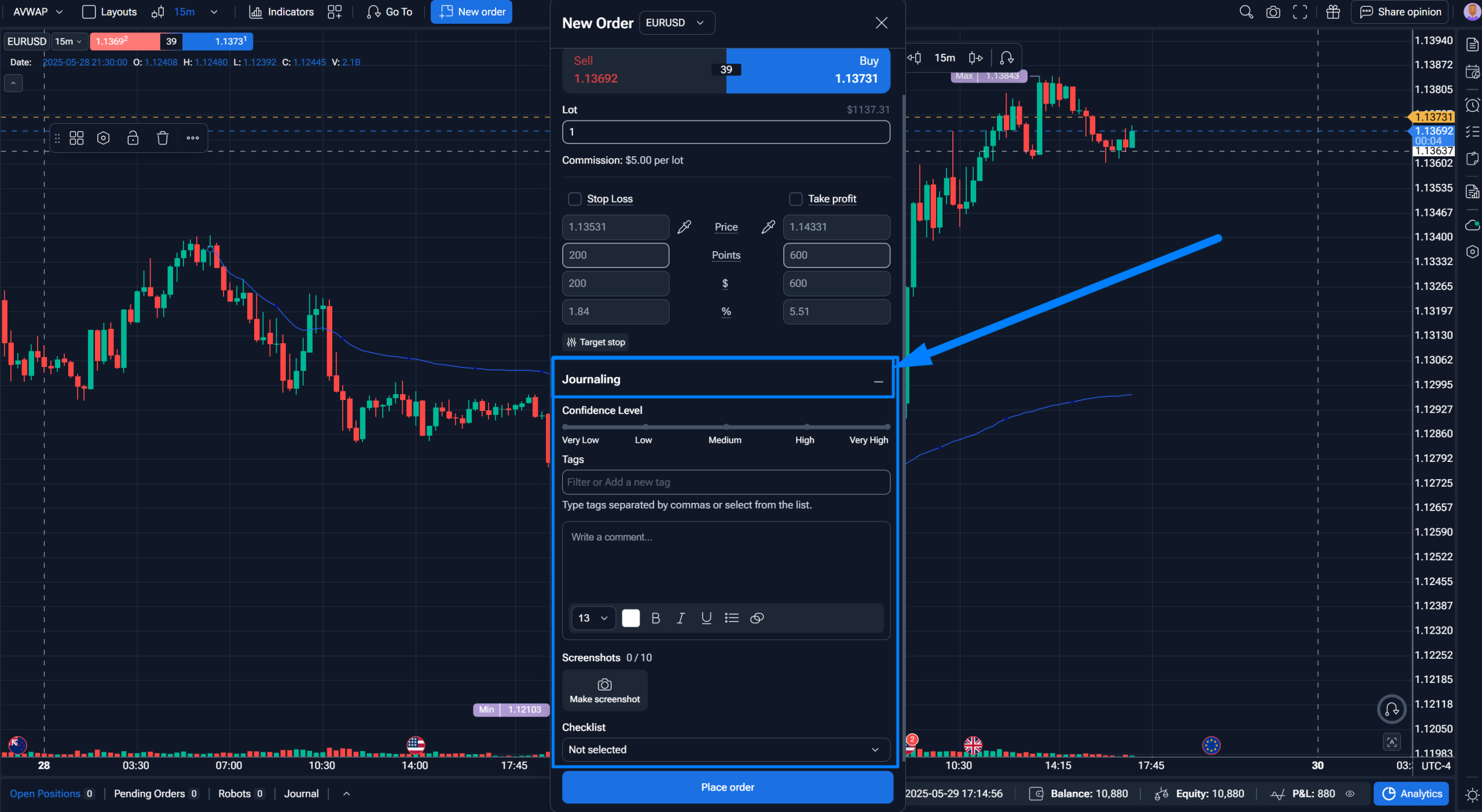Click the Share opinion button
1482x812 pixels.
coord(1399,12)
